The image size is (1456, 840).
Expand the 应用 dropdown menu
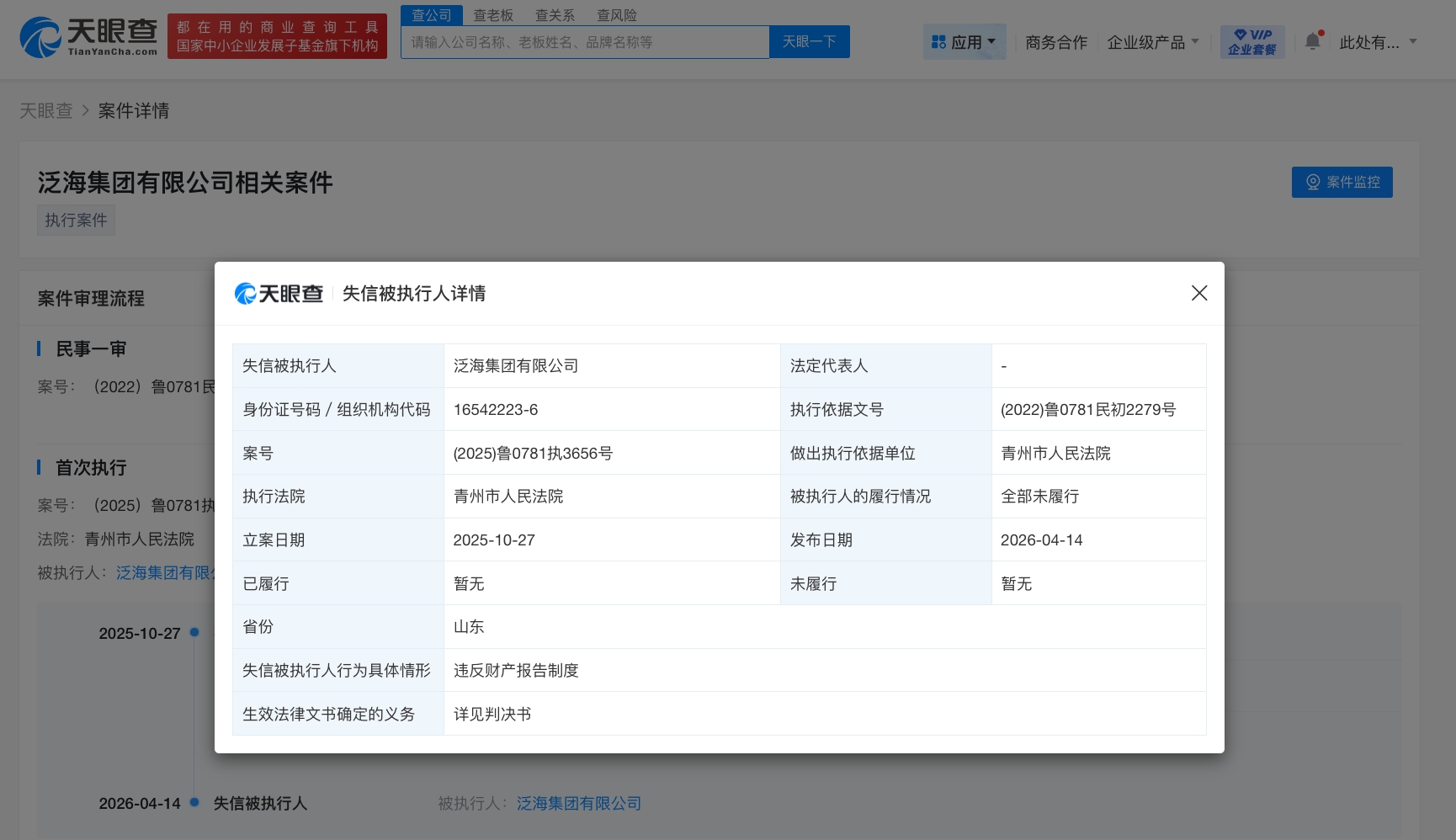(964, 42)
